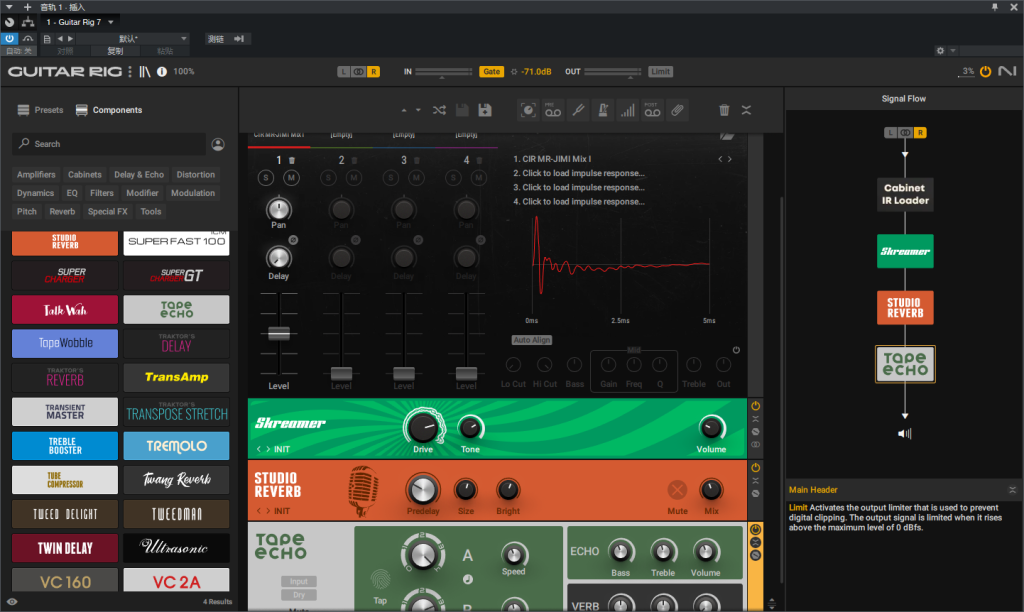Open the PRE tape deck tool
This screenshot has width=1024, height=612.
[552, 110]
